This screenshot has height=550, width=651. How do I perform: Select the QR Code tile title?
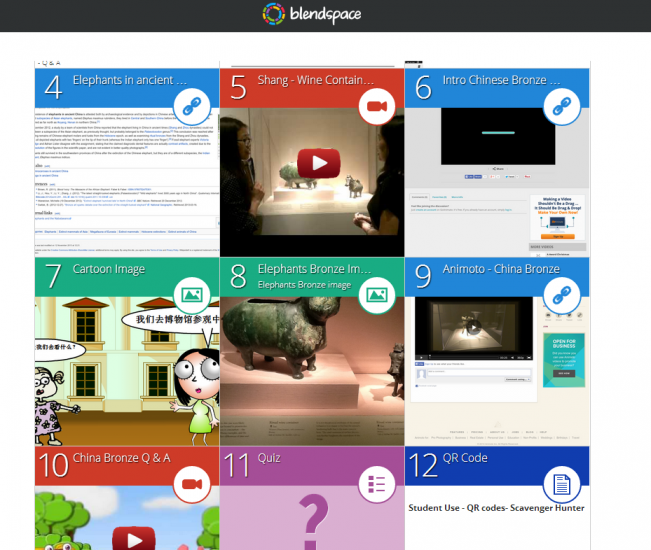tap(465, 458)
